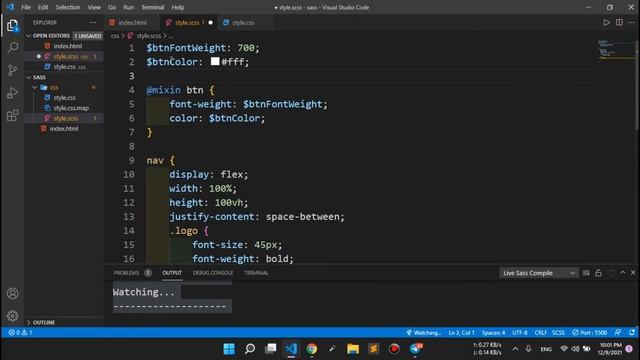The width and height of the screenshot is (640, 360).
Task: Open the View menu
Action: pyautogui.click(x=94, y=7)
